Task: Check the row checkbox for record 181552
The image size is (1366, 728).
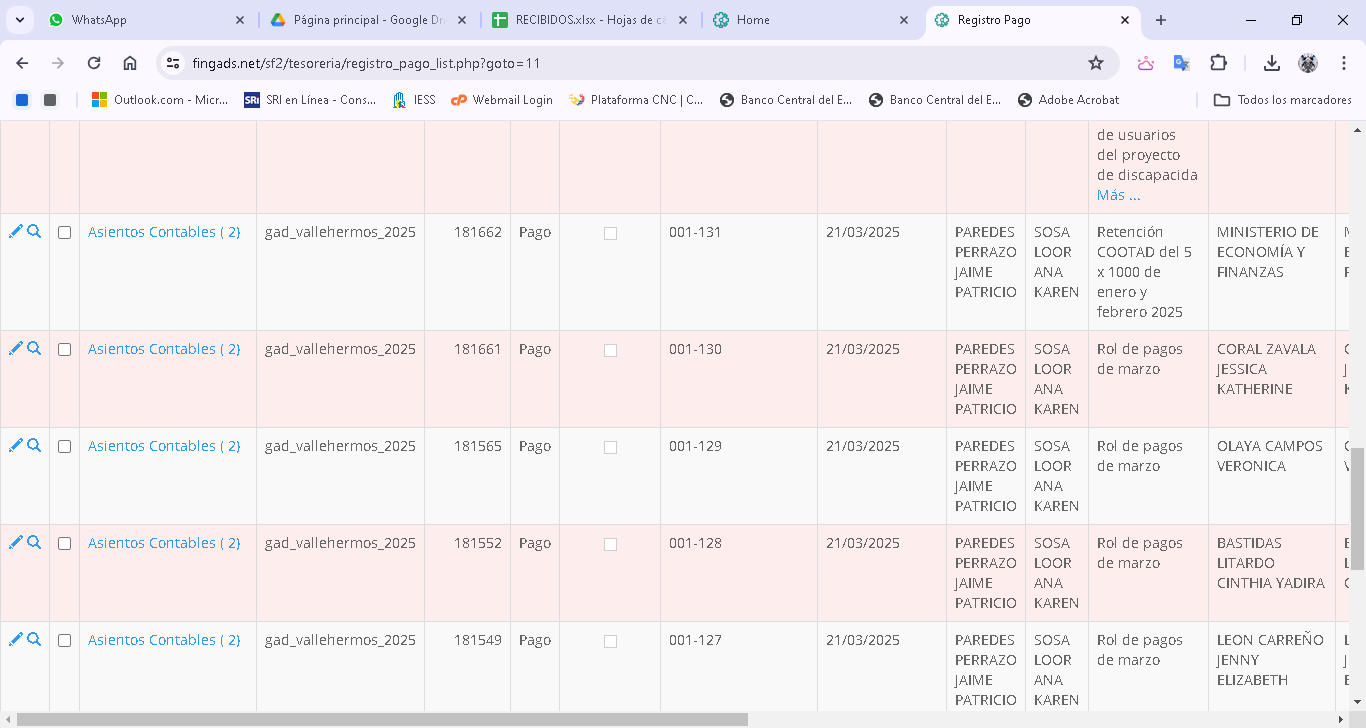Action: click(65, 544)
